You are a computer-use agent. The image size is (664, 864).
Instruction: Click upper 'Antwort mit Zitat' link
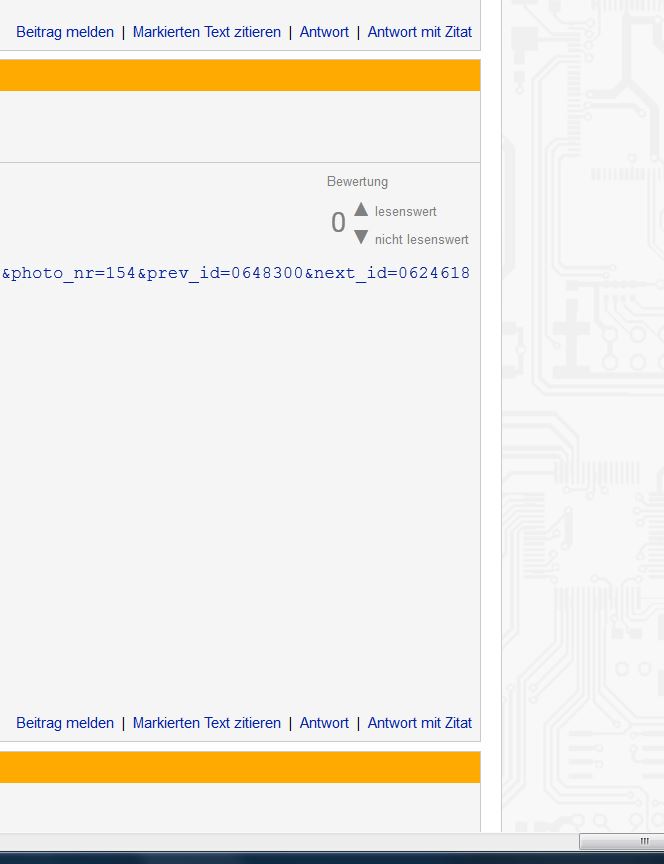(420, 32)
